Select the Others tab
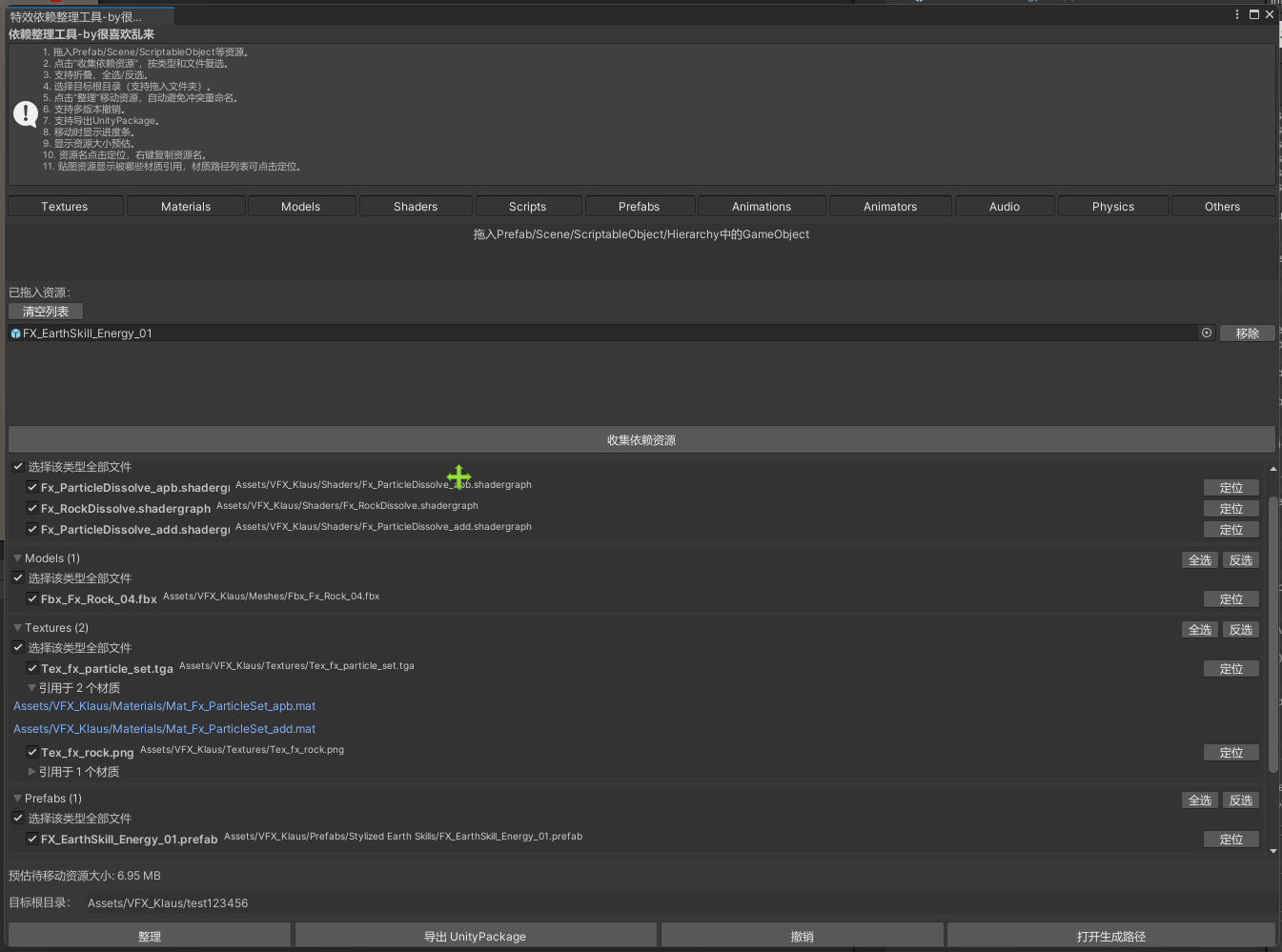Screen dimensions: 1282x952 point(1223,206)
